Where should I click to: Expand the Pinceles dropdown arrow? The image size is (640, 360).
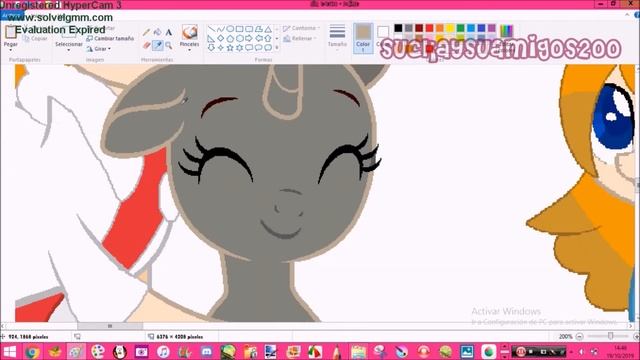tap(189, 50)
